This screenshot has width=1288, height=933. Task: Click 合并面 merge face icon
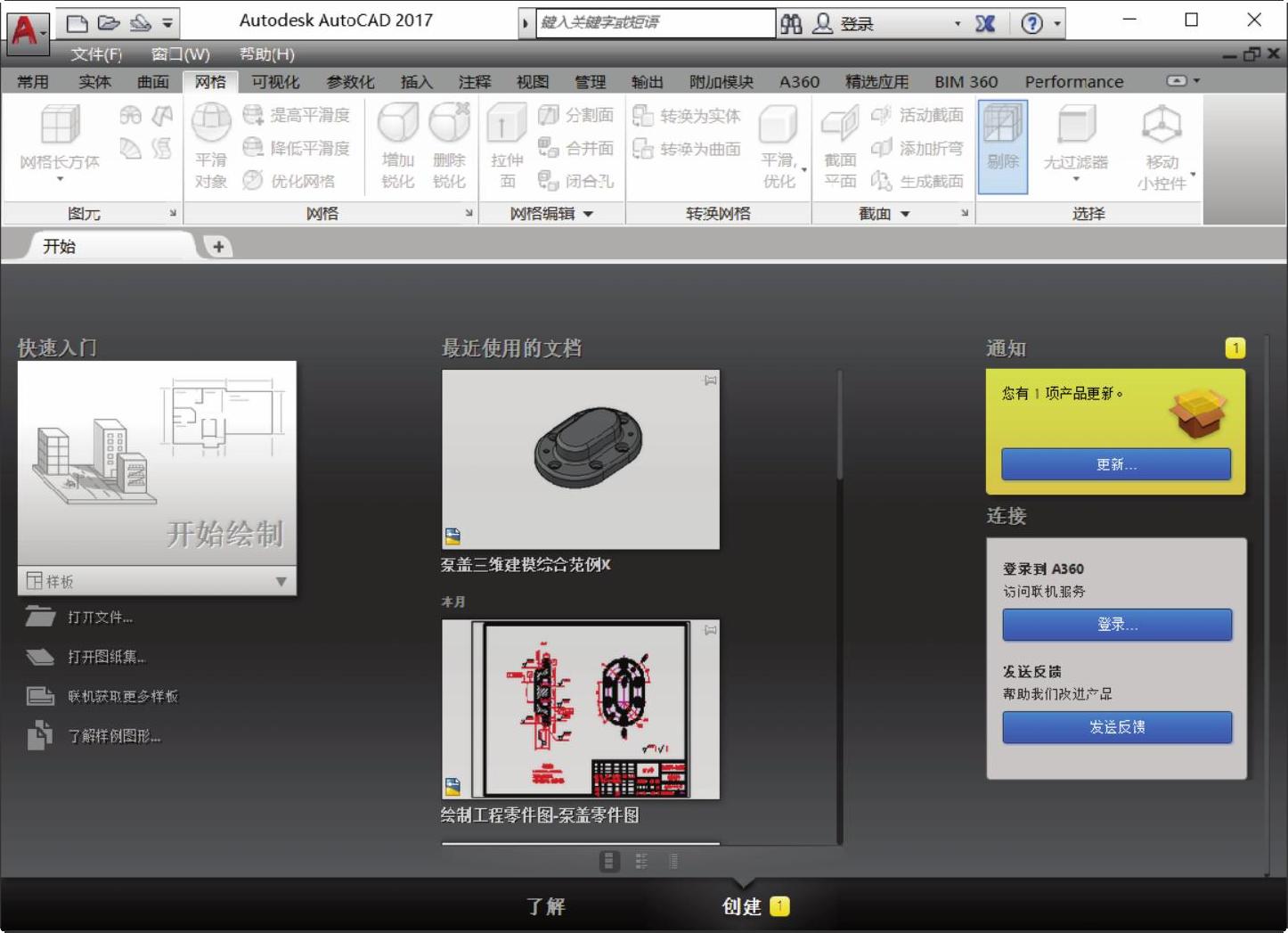(549, 147)
